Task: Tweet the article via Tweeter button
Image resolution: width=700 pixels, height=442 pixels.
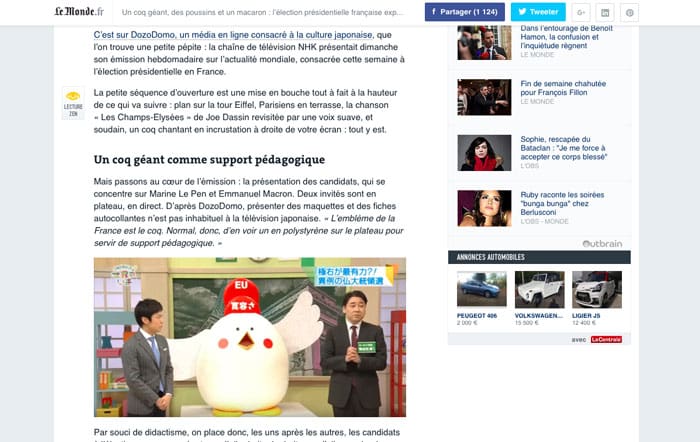Action: click(x=538, y=12)
